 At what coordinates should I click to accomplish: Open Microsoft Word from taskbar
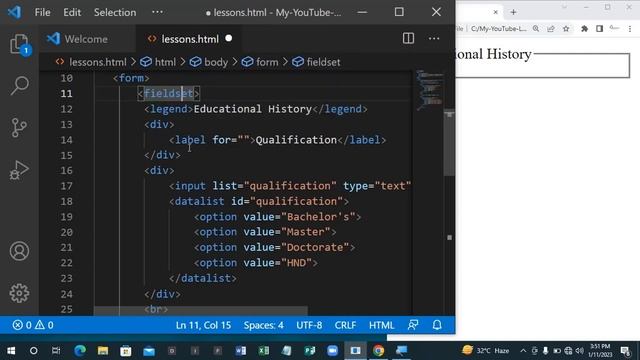tap(241, 351)
